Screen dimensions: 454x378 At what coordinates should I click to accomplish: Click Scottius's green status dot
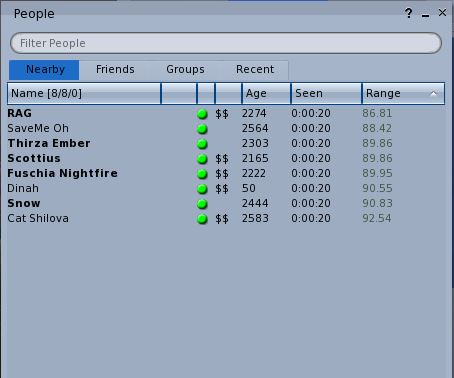coord(202,159)
